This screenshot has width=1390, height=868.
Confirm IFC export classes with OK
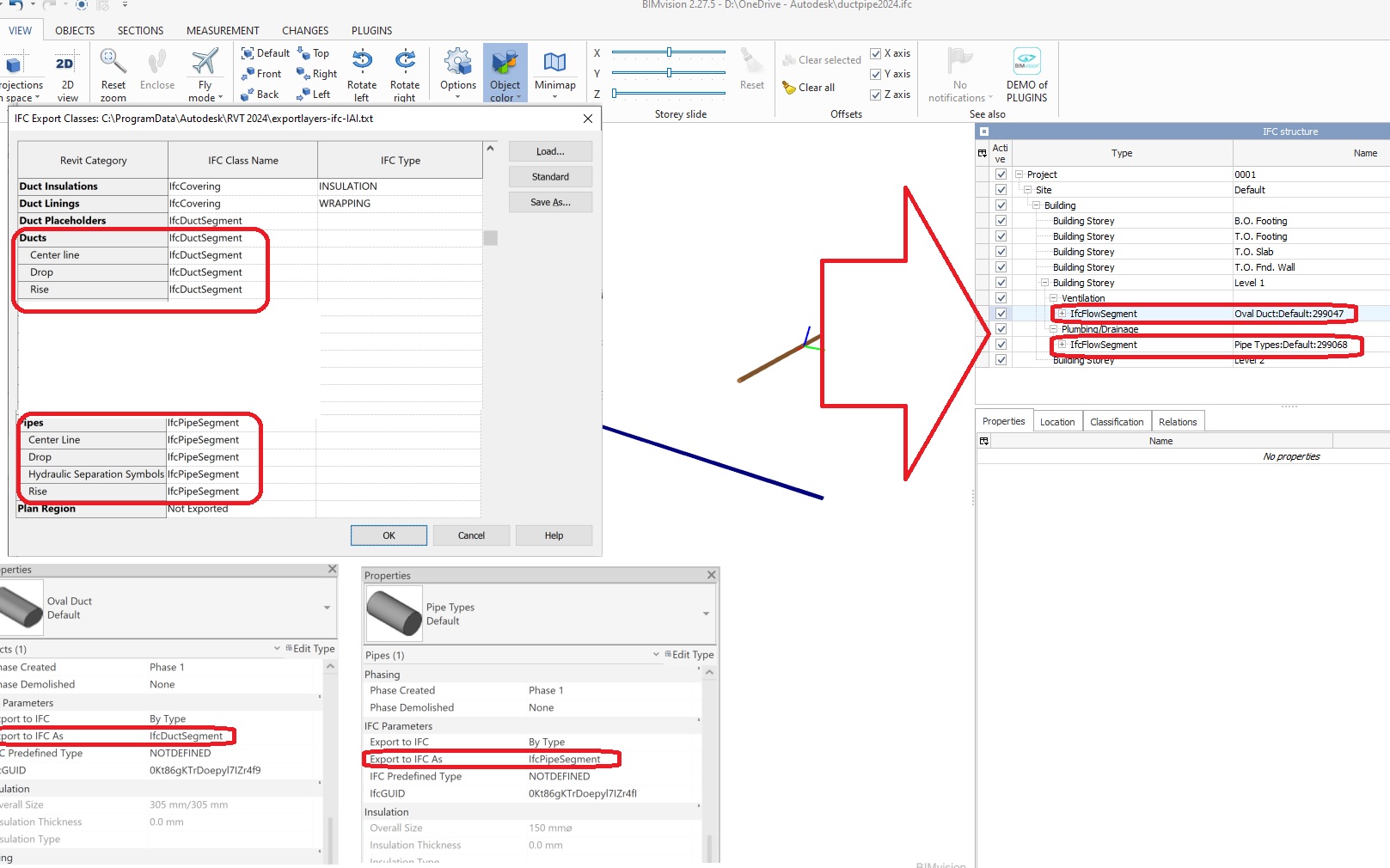click(x=389, y=535)
